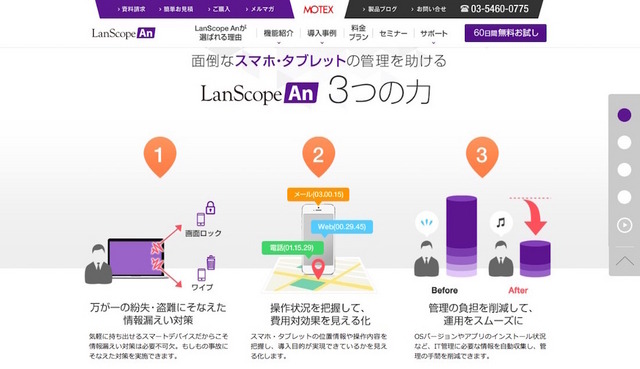The width and height of the screenshot is (640, 369).
Task: Expand the 導入事例 menu
Action: [x=322, y=34]
